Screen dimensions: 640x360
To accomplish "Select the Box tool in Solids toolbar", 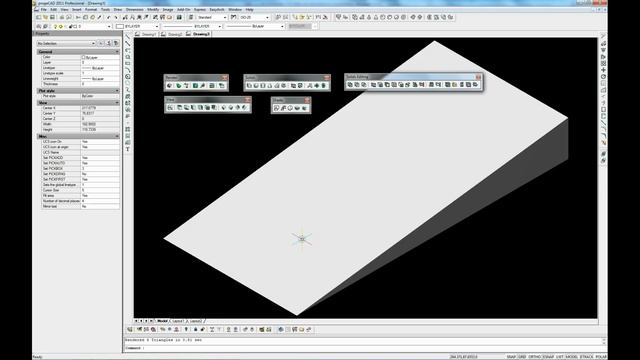I will tap(249, 86).
